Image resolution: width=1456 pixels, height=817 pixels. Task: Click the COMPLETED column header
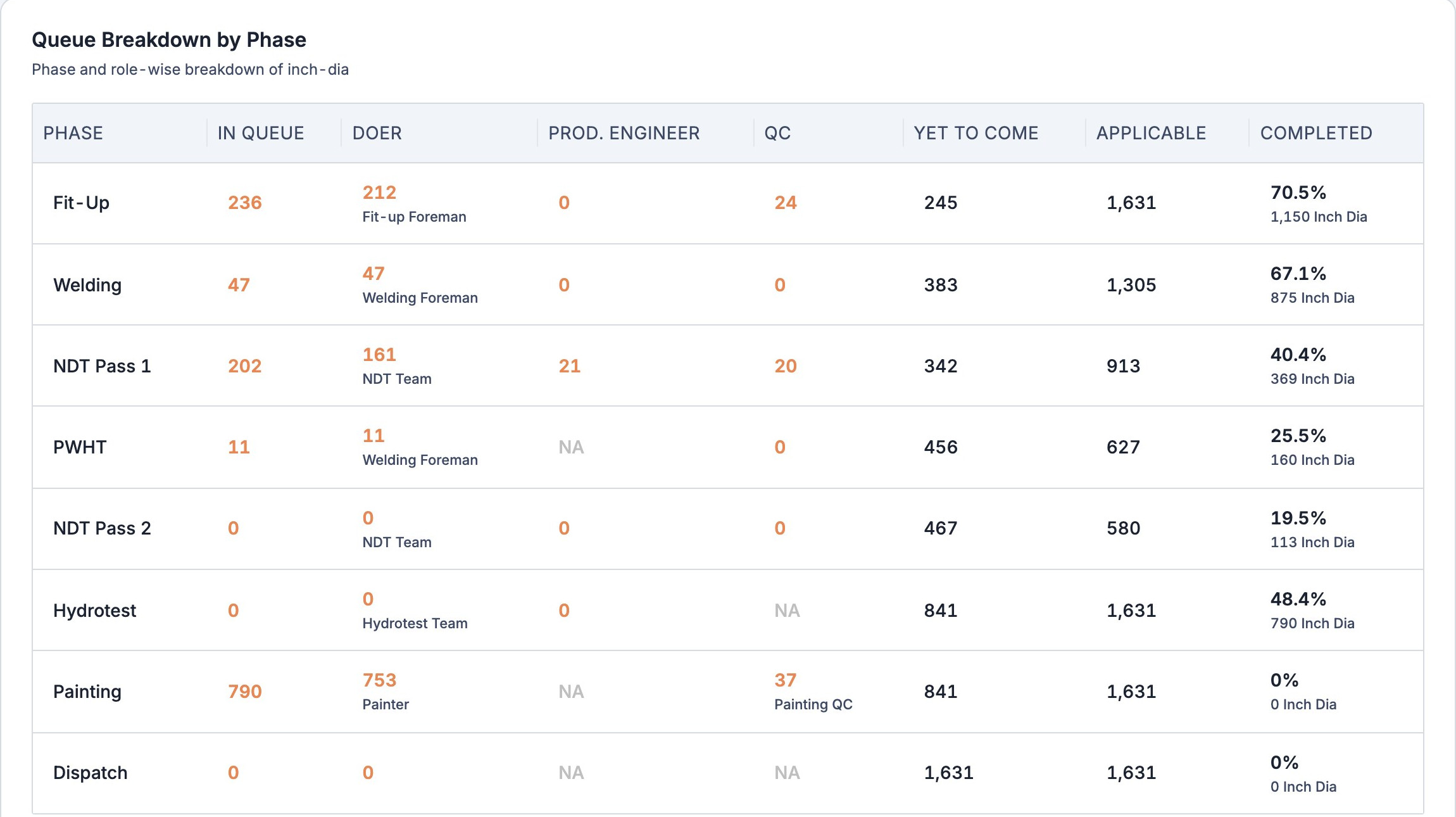click(1316, 133)
